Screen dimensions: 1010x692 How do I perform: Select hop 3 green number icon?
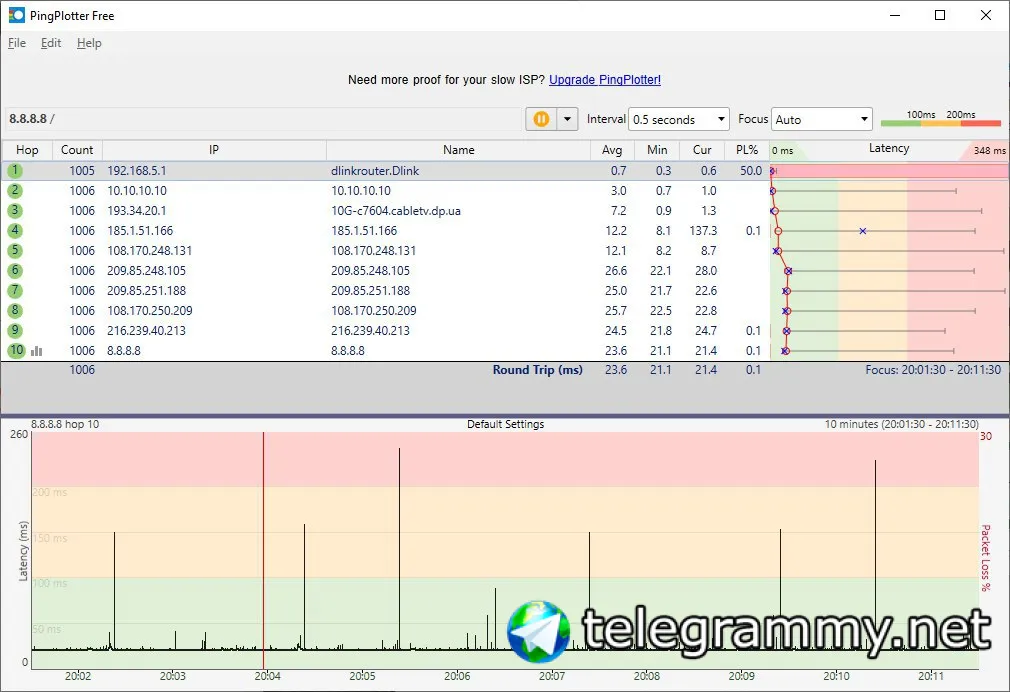(x=15, y=211)
